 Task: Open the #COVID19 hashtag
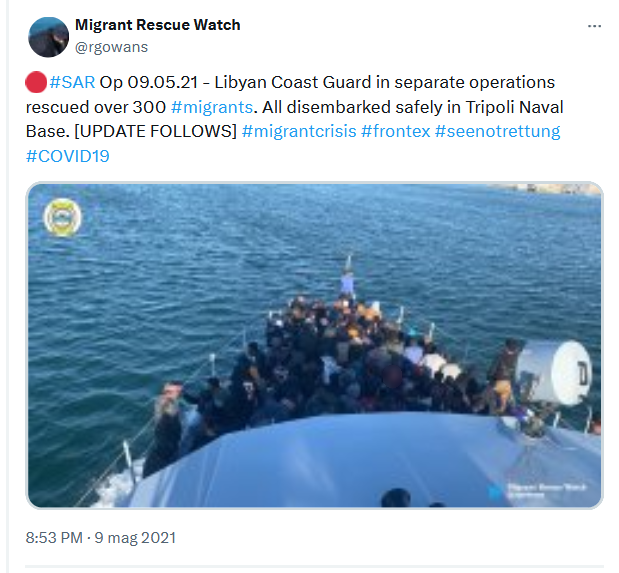tap(68, 156)
